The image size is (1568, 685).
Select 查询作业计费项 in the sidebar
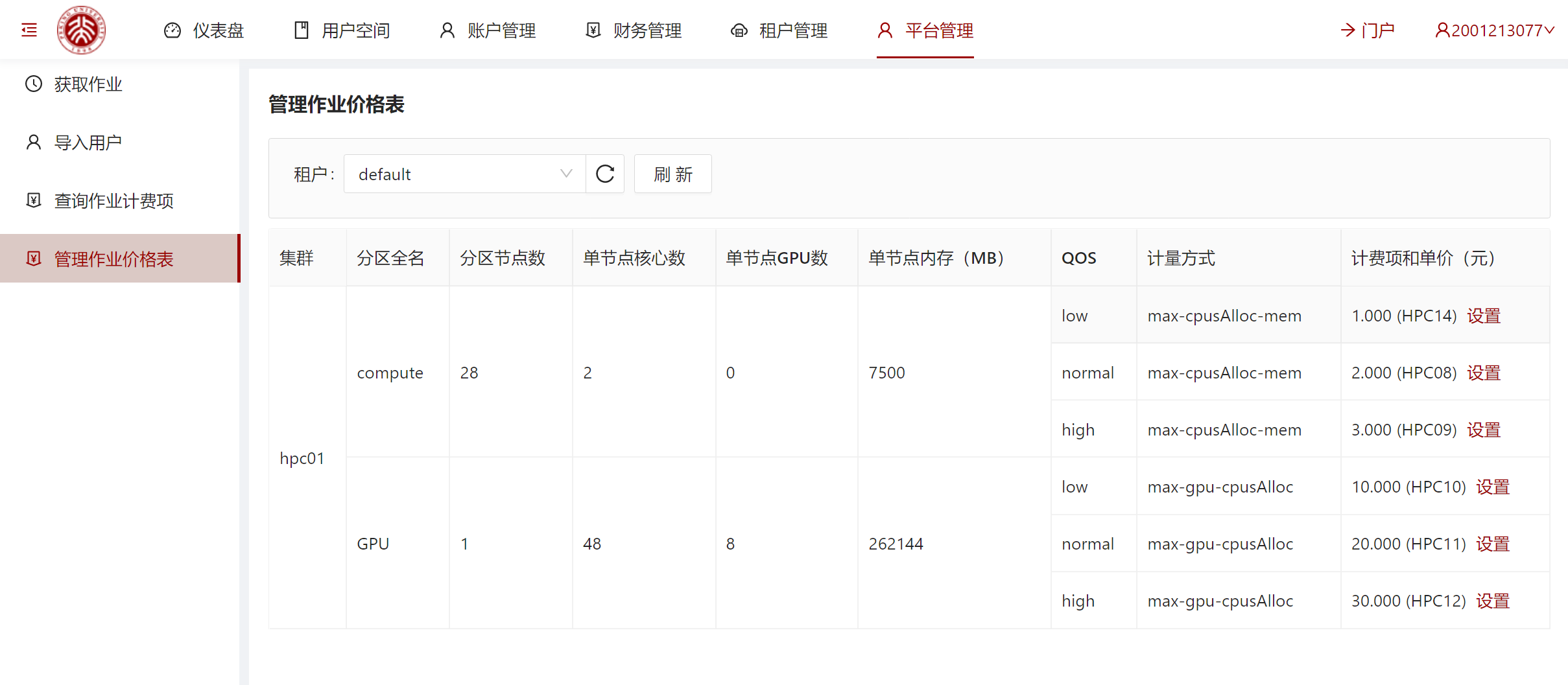tap(113, 200)
